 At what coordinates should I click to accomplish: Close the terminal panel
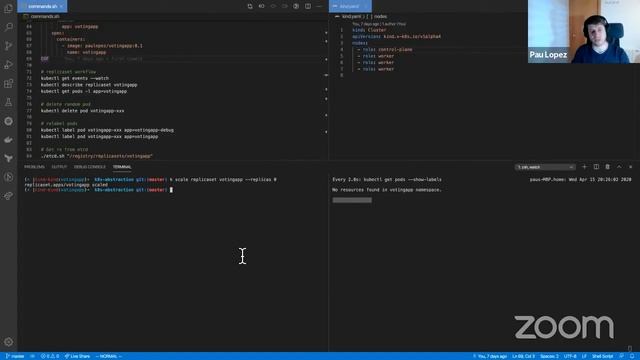[x=630, y=167]
